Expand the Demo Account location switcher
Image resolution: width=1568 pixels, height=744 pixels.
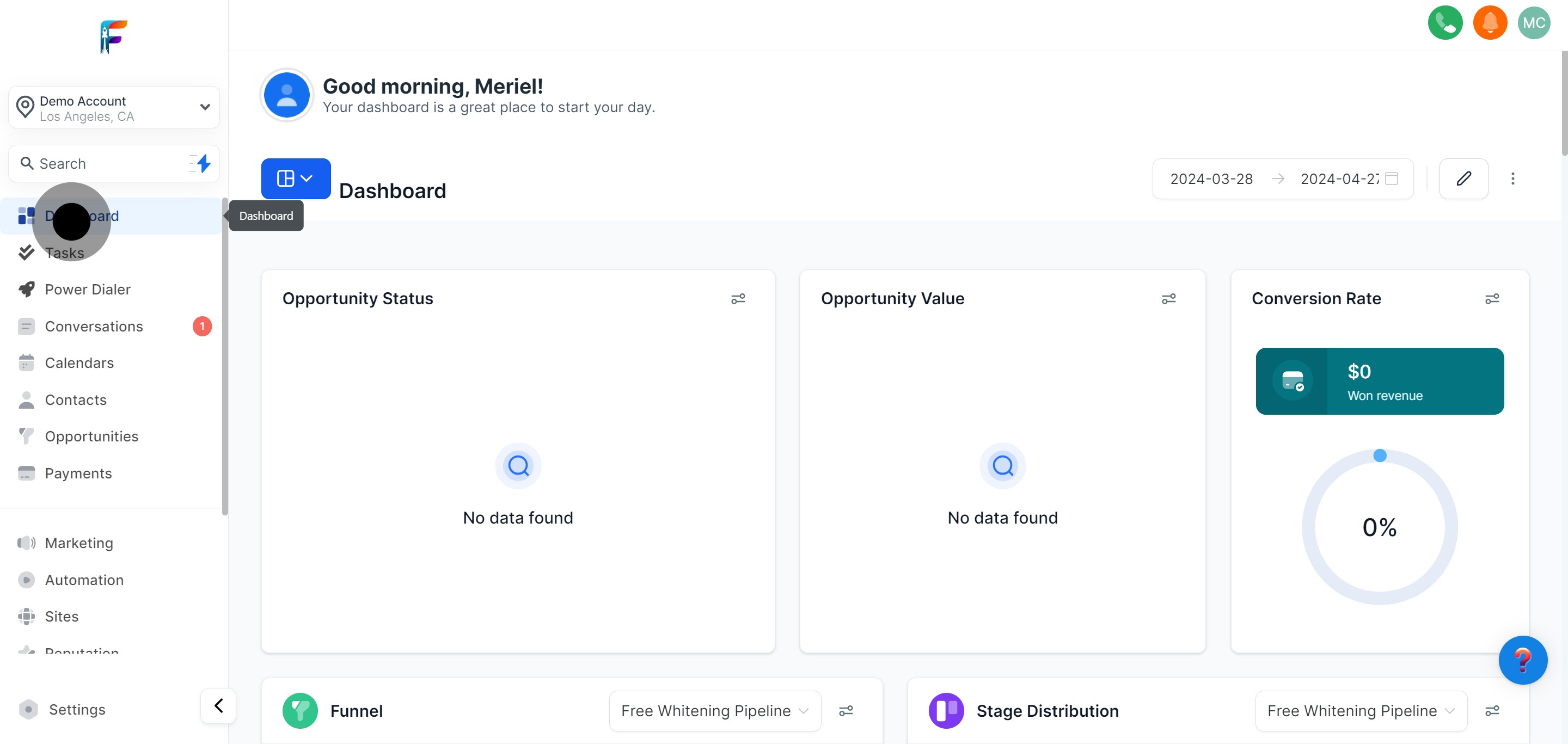(114, 108)
